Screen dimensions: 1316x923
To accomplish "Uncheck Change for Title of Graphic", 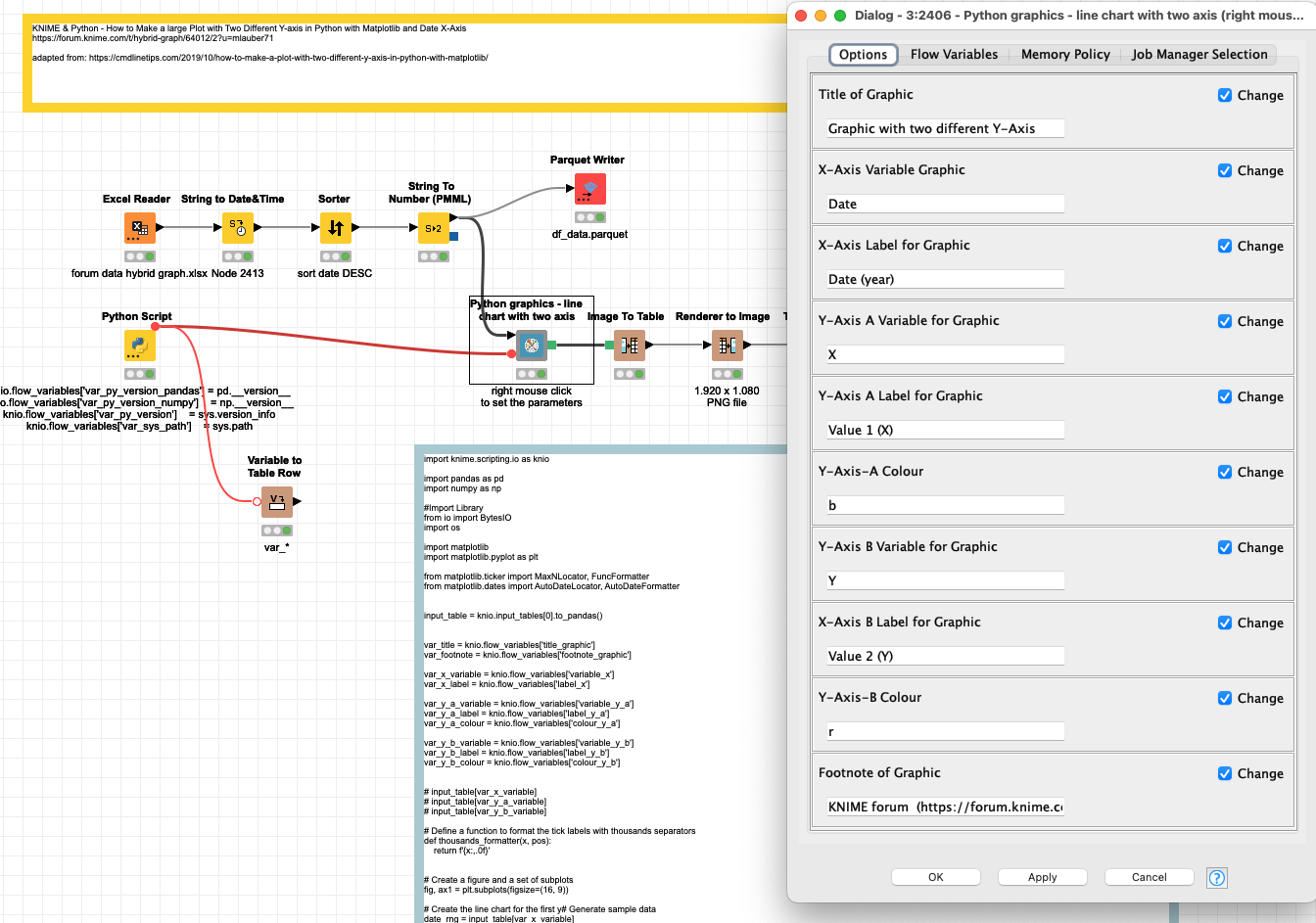I will [x=1225, y=95].
